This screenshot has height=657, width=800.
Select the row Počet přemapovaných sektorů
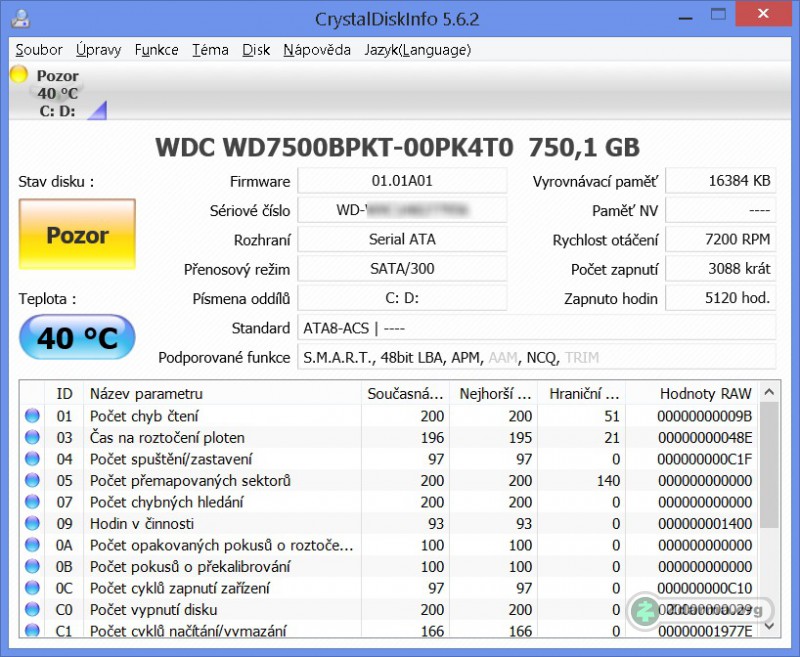click(x=389, y=480)
